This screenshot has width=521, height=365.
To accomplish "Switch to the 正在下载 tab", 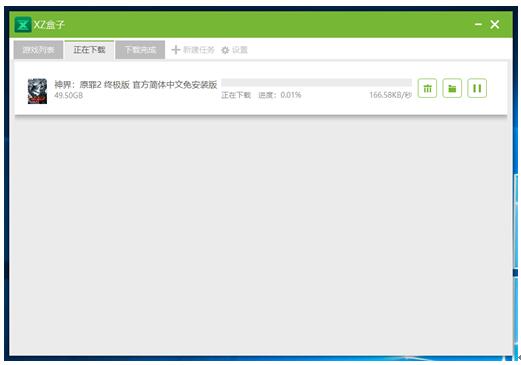I will (89, 50).
